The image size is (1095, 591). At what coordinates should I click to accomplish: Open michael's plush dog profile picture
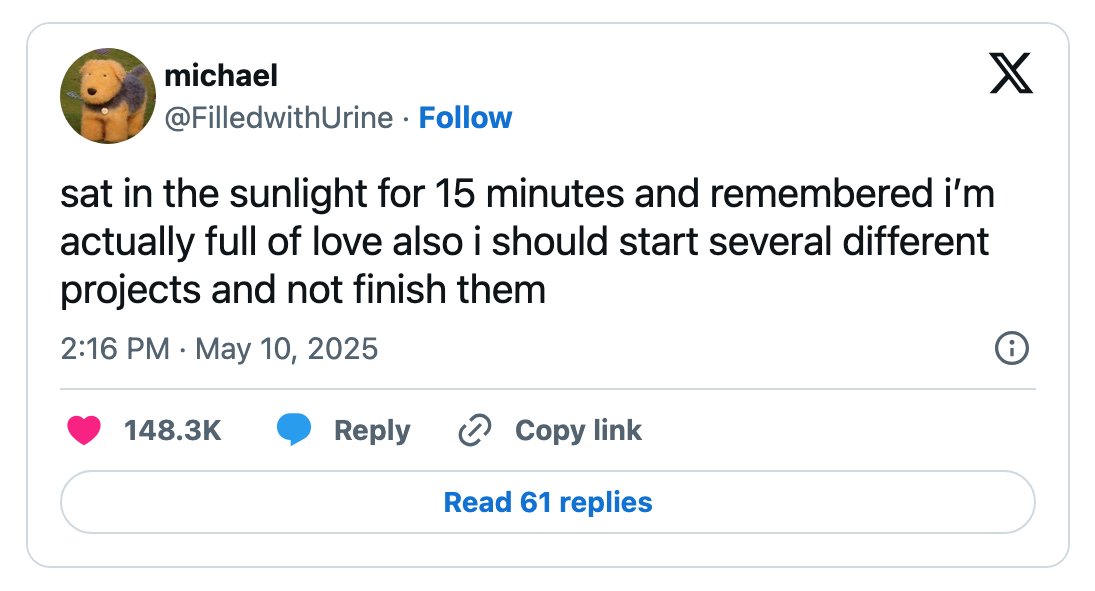[108, 96]
